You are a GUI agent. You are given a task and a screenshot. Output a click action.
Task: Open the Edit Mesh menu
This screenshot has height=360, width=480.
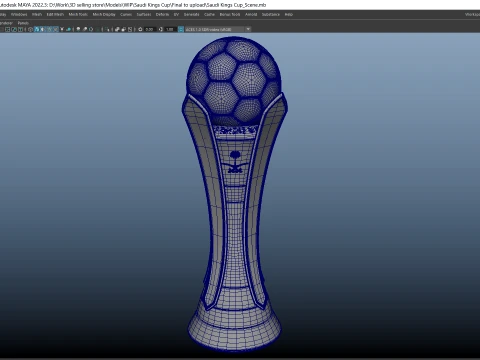[55, 14]
